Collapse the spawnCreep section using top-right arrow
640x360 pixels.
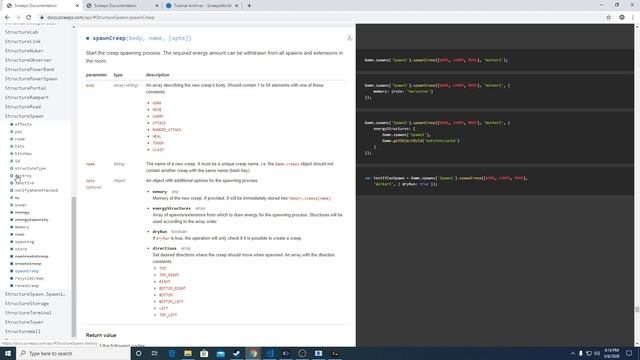[349, 38]
